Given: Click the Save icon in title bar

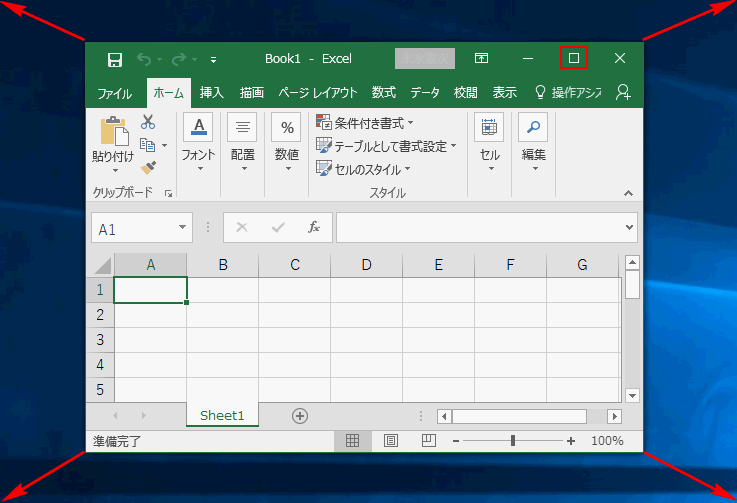Looking at the screenshot, I should (115, 59).
